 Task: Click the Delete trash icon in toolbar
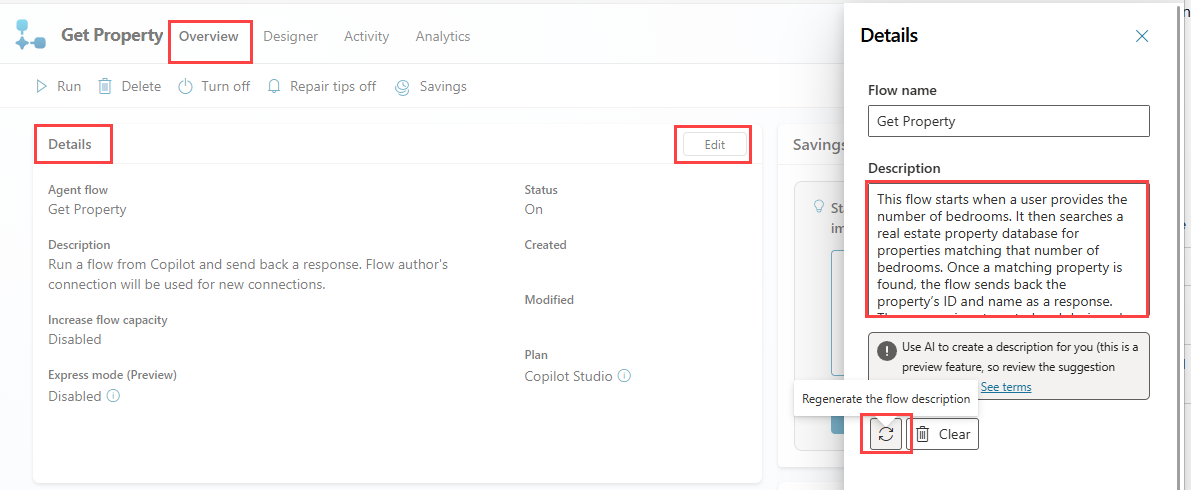[x=105, y=87]
